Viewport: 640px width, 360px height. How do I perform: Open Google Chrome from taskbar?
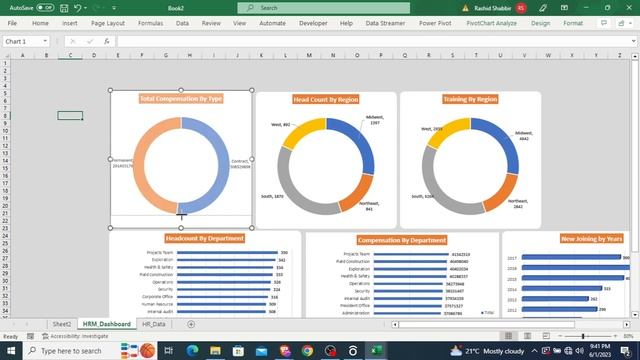[x=307, y=351]
